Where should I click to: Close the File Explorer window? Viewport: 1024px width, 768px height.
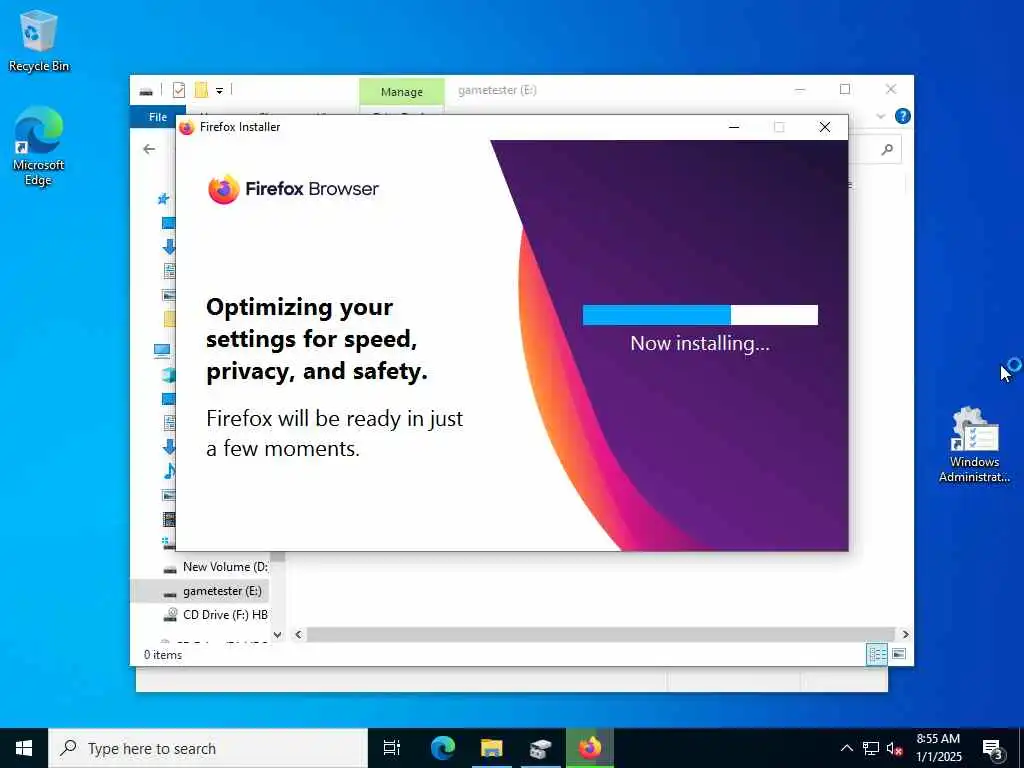click(x=891, y=89)
